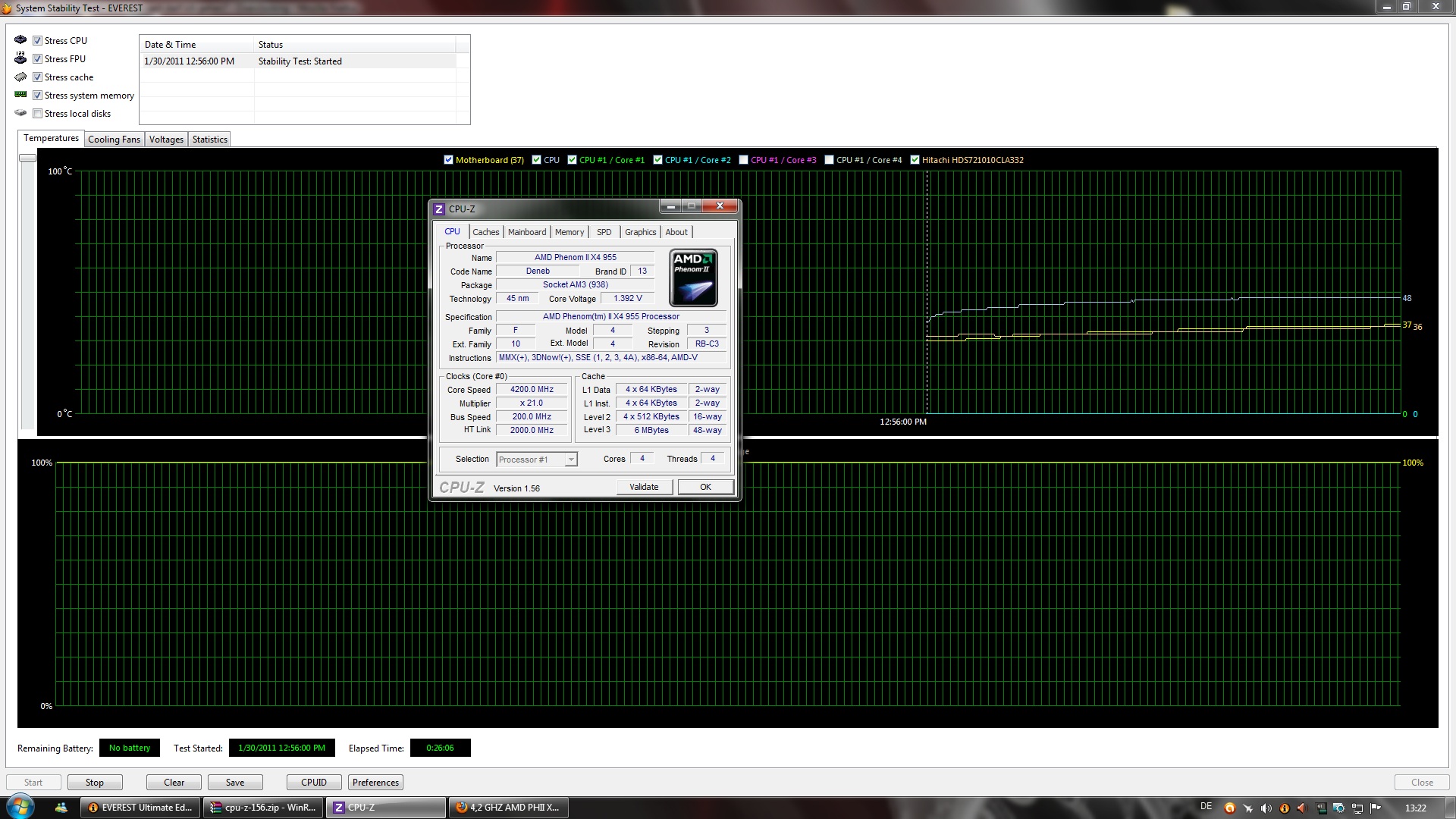Image resolution: width=1456 pixels, height=819 pixels.
Task: Open the Mainboard tab in CPU-Z
Action: [527, 232]
